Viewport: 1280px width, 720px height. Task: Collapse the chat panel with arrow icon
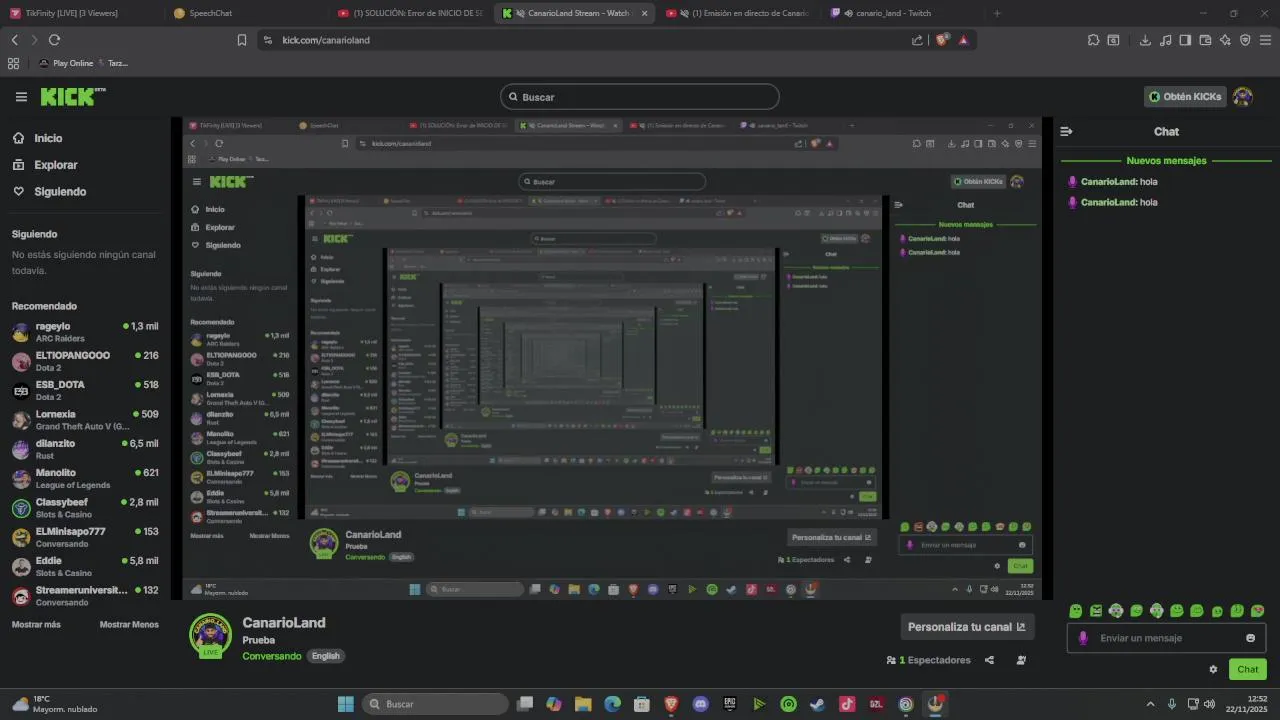[x=1066, y=131]
